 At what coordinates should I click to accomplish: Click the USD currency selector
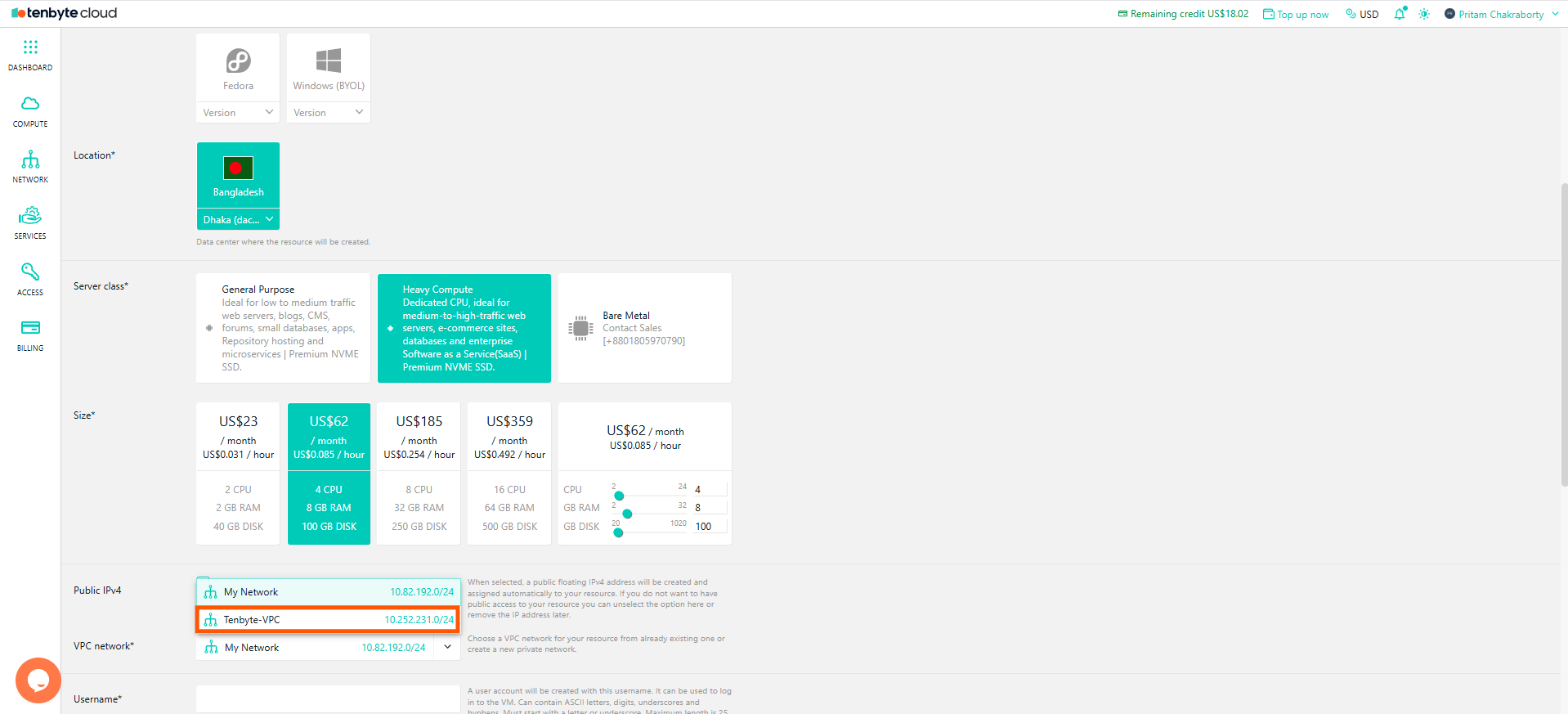click(x=1362, y=14)
